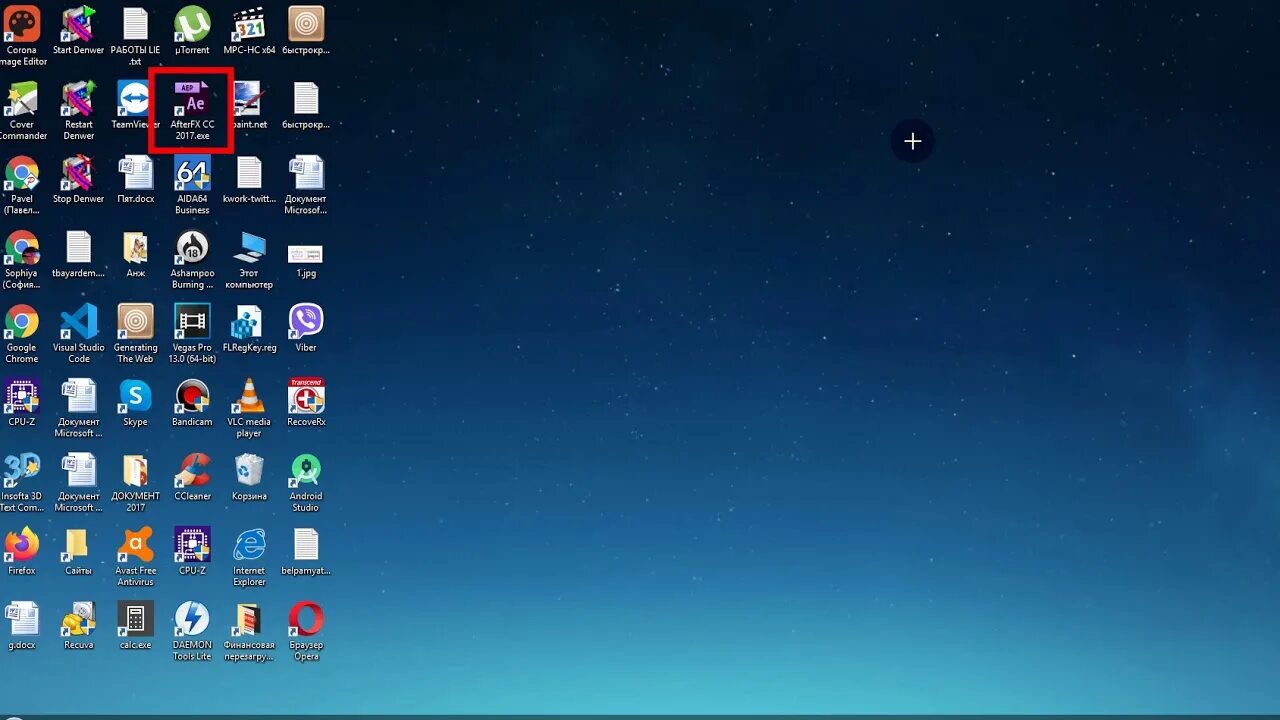
Task: Select the FLRegKey.reg file
Action: tap(249, 328)
